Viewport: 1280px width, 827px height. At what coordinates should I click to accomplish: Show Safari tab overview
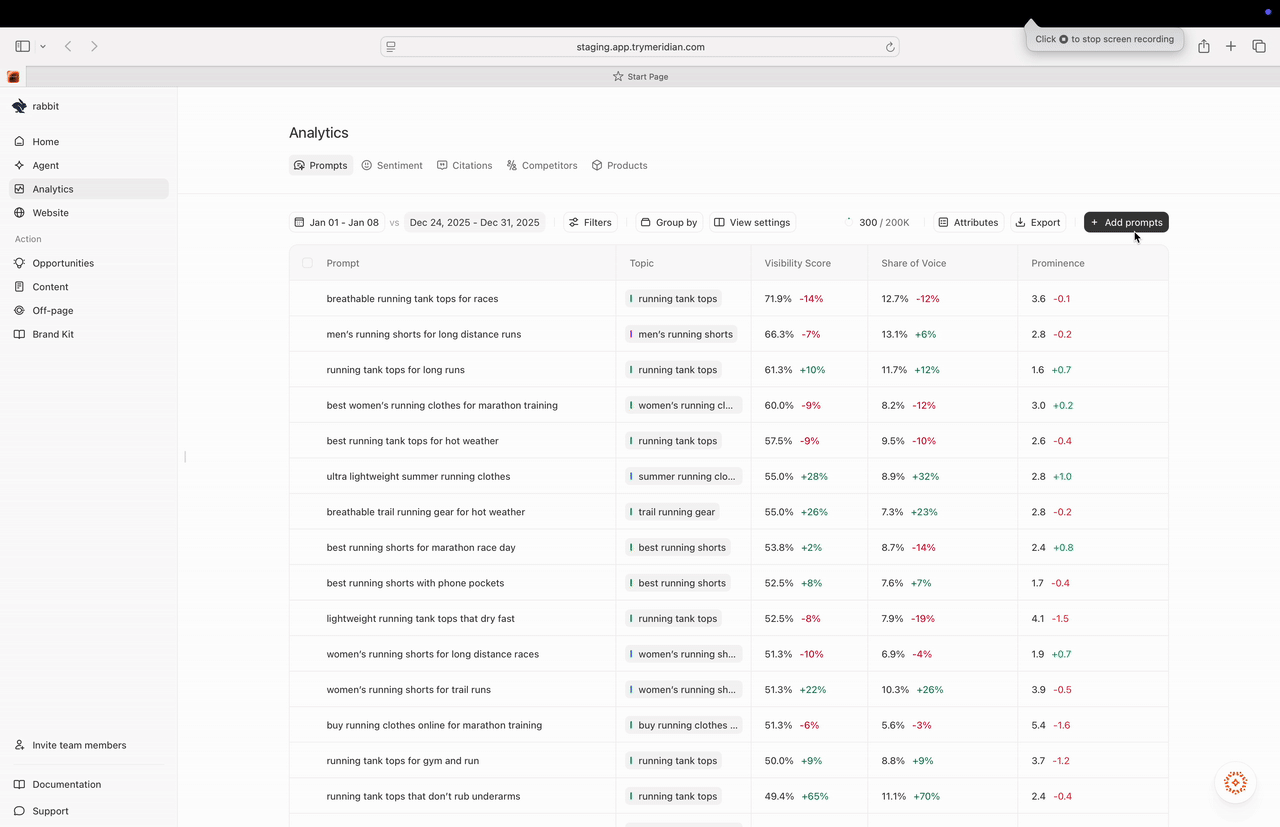pos(1259,46)
